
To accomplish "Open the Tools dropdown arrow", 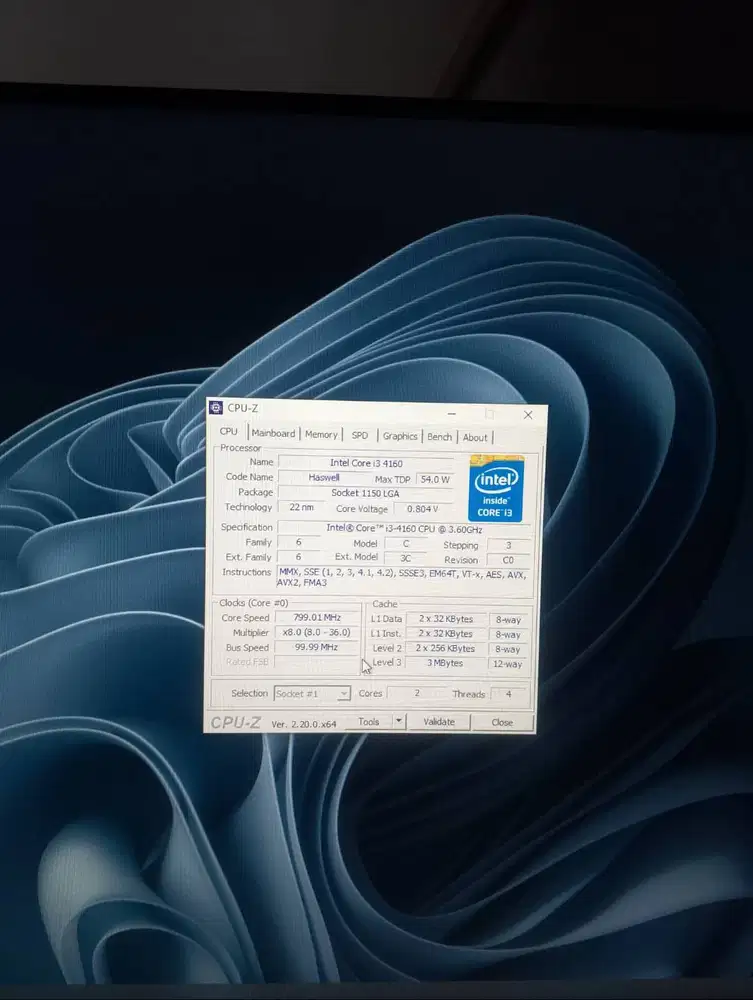I will [398, 721].
